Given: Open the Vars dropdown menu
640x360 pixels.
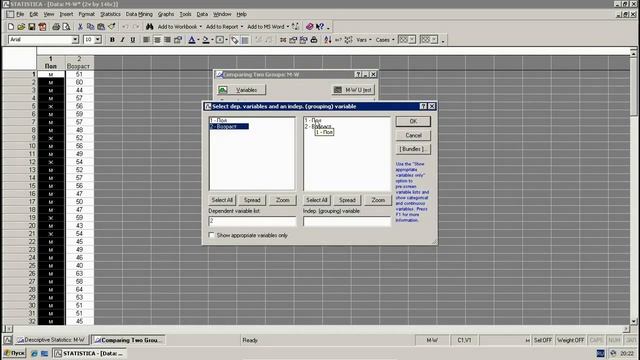Looking at the screenshot, I should click(x=364, y=40).
